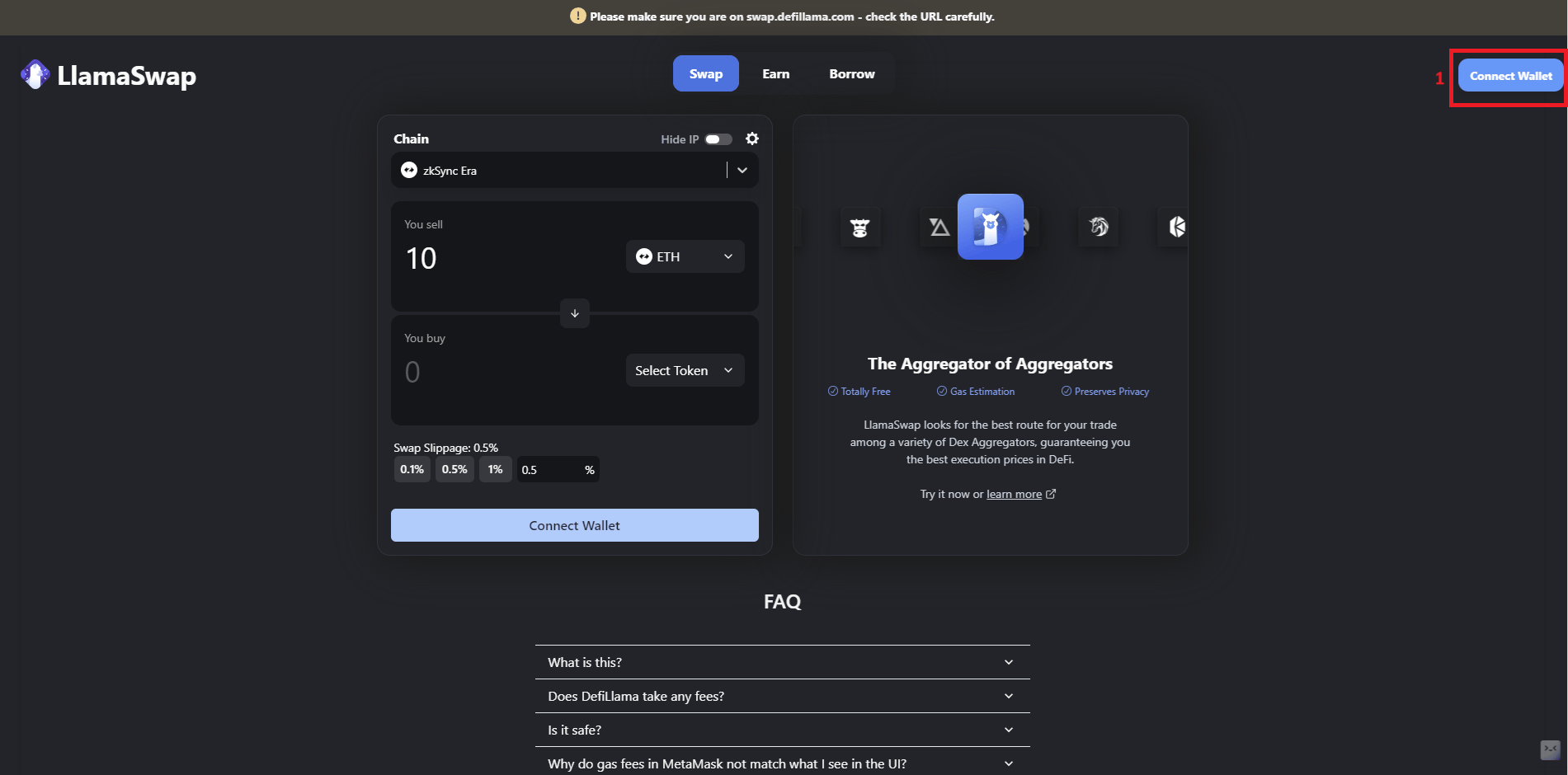Expand the 'Is it safe?' FAQ
Image resolution: width=1568 pixels, height=775 pixels.
[782, 730]
